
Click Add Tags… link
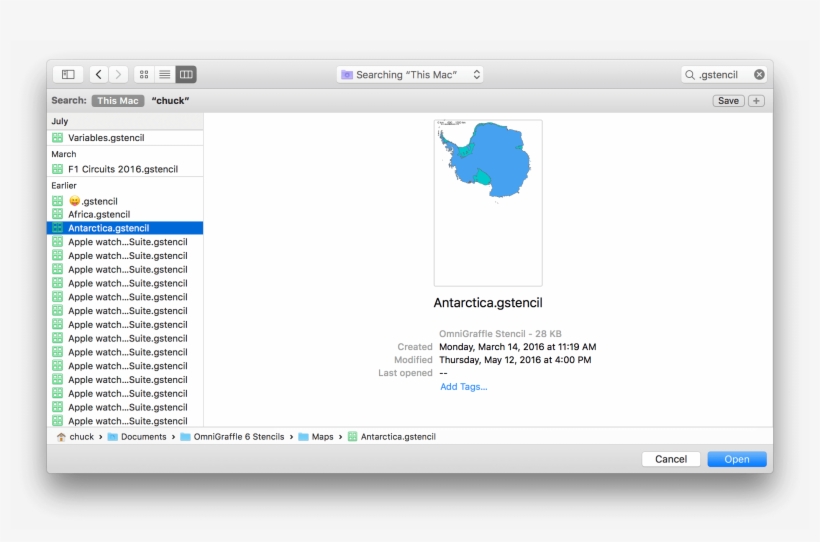(463, 387)
